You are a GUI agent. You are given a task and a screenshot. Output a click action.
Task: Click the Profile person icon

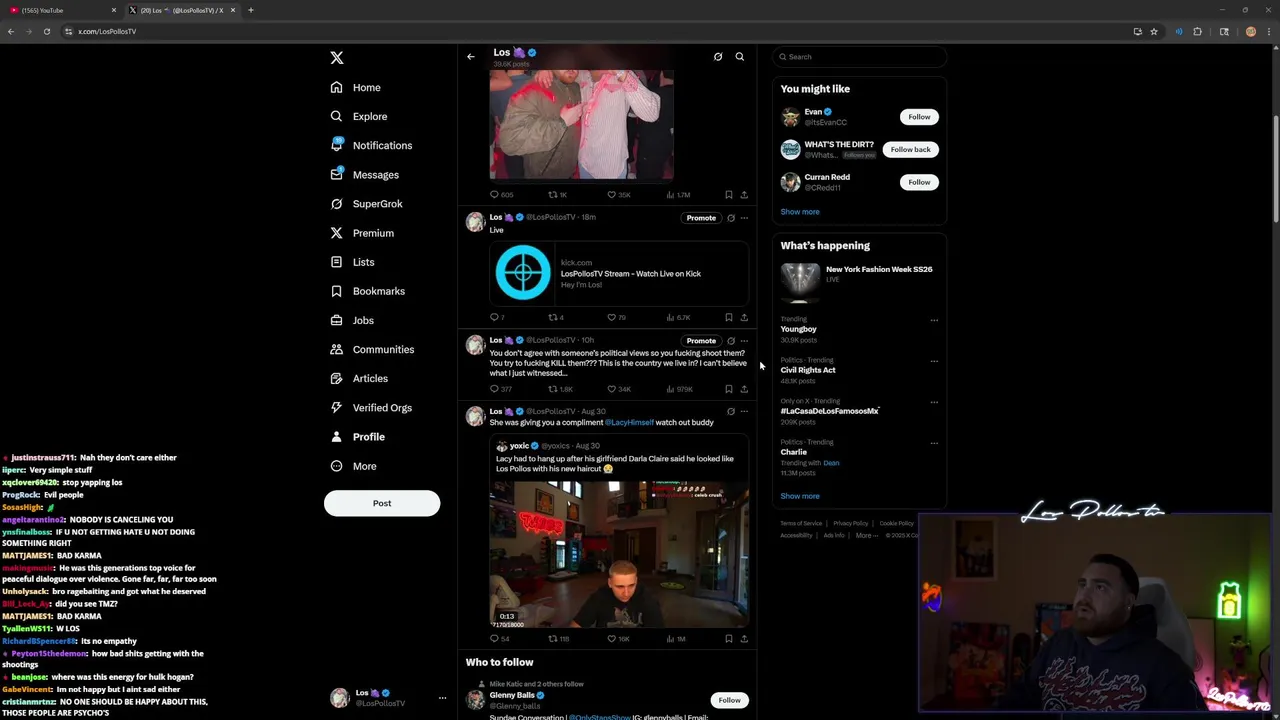[337, 437]
